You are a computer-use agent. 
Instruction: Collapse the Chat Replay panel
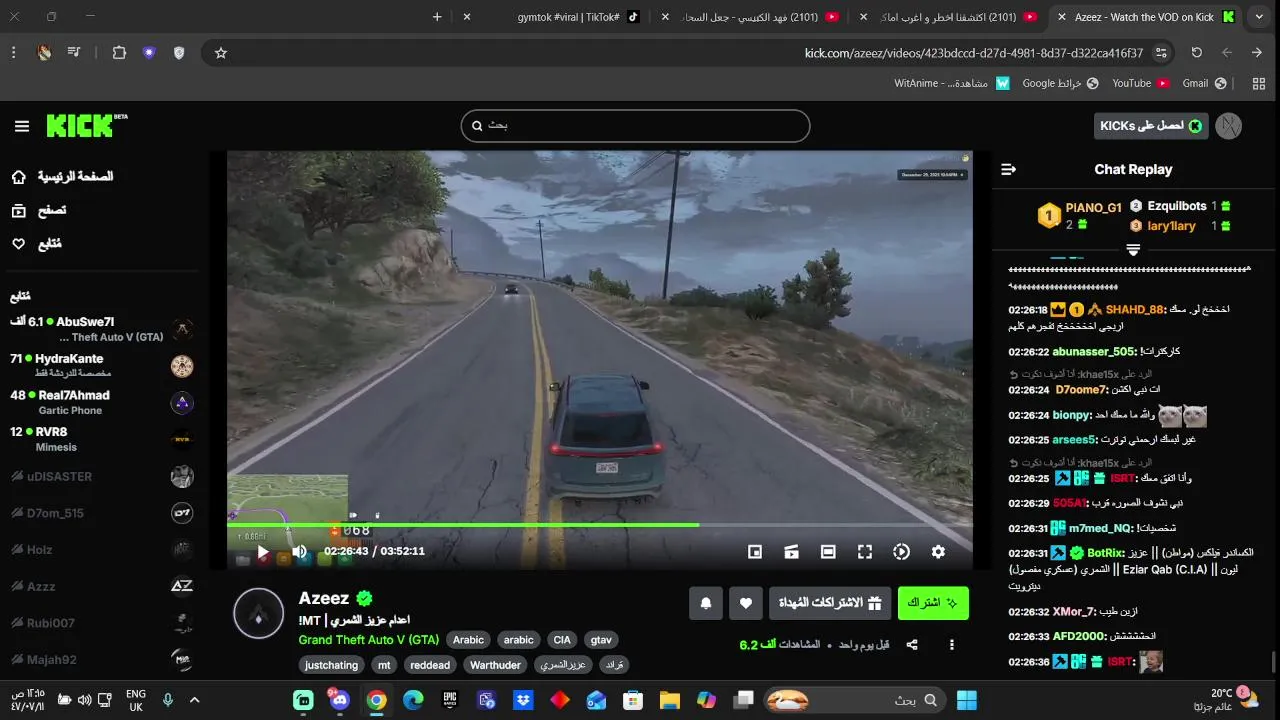[1008, 170]
